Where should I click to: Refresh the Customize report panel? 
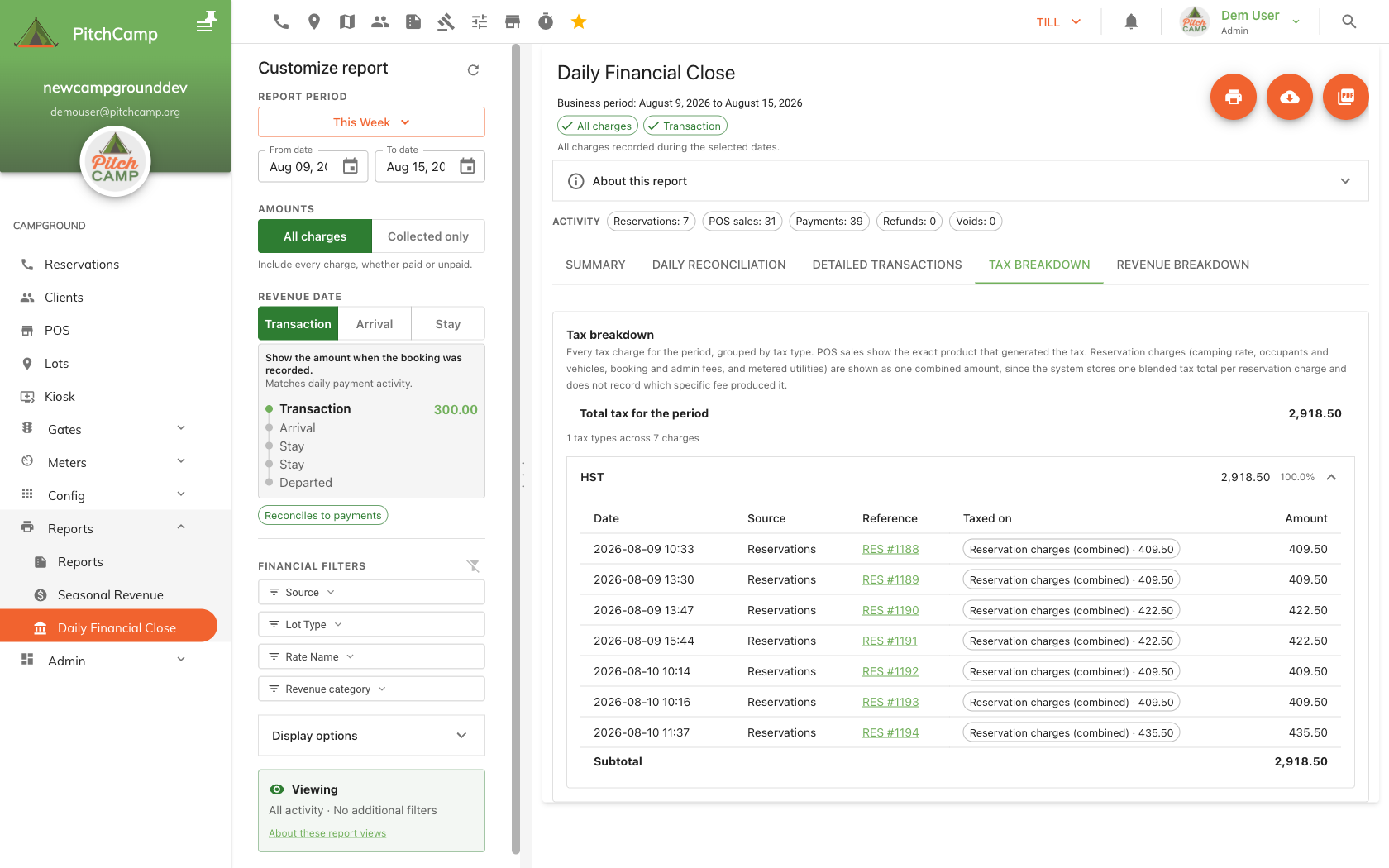(x=473, y=70)
